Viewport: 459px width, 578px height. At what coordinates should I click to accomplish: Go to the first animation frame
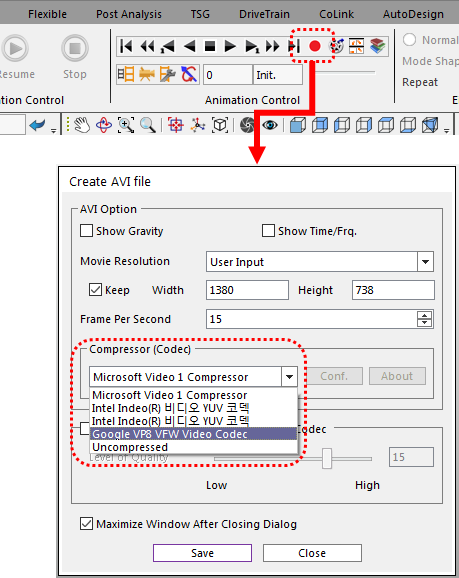click(126, 46)
